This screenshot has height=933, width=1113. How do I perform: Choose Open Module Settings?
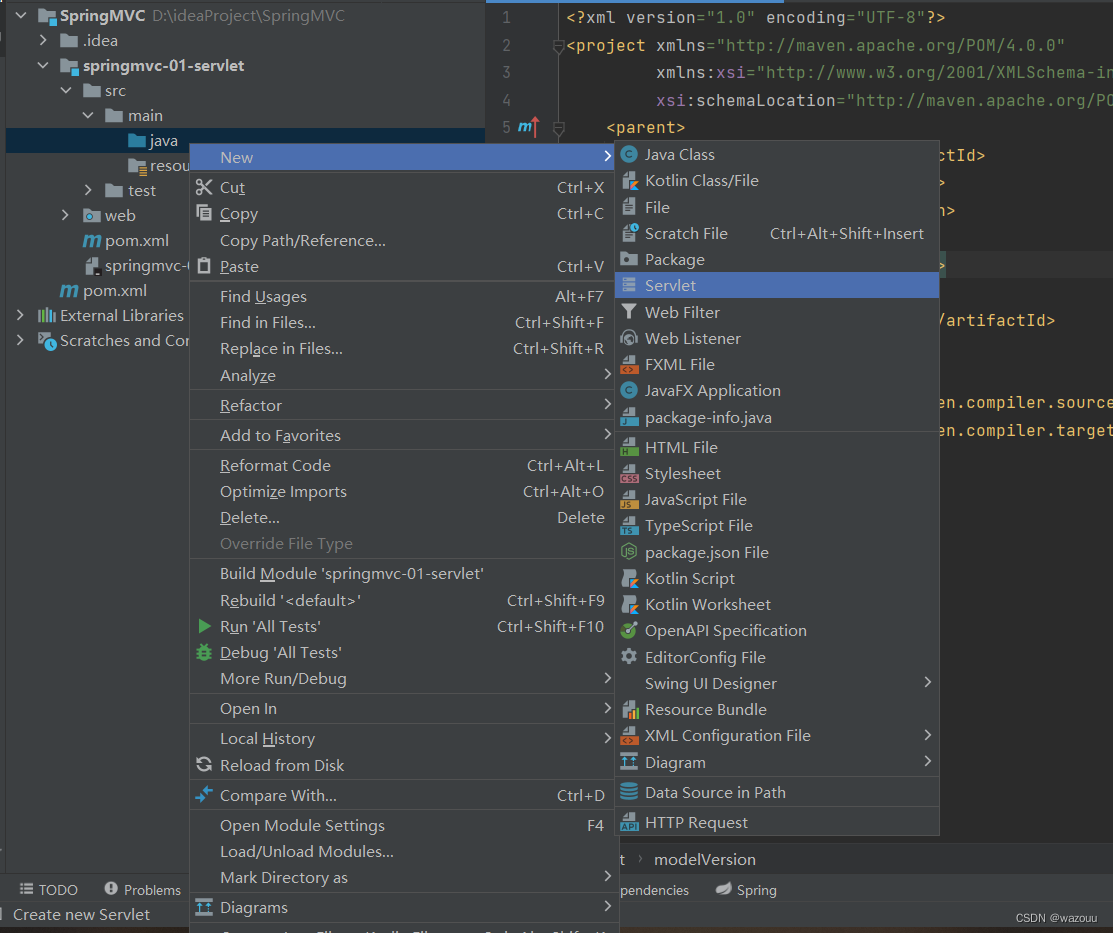[402, 825]
